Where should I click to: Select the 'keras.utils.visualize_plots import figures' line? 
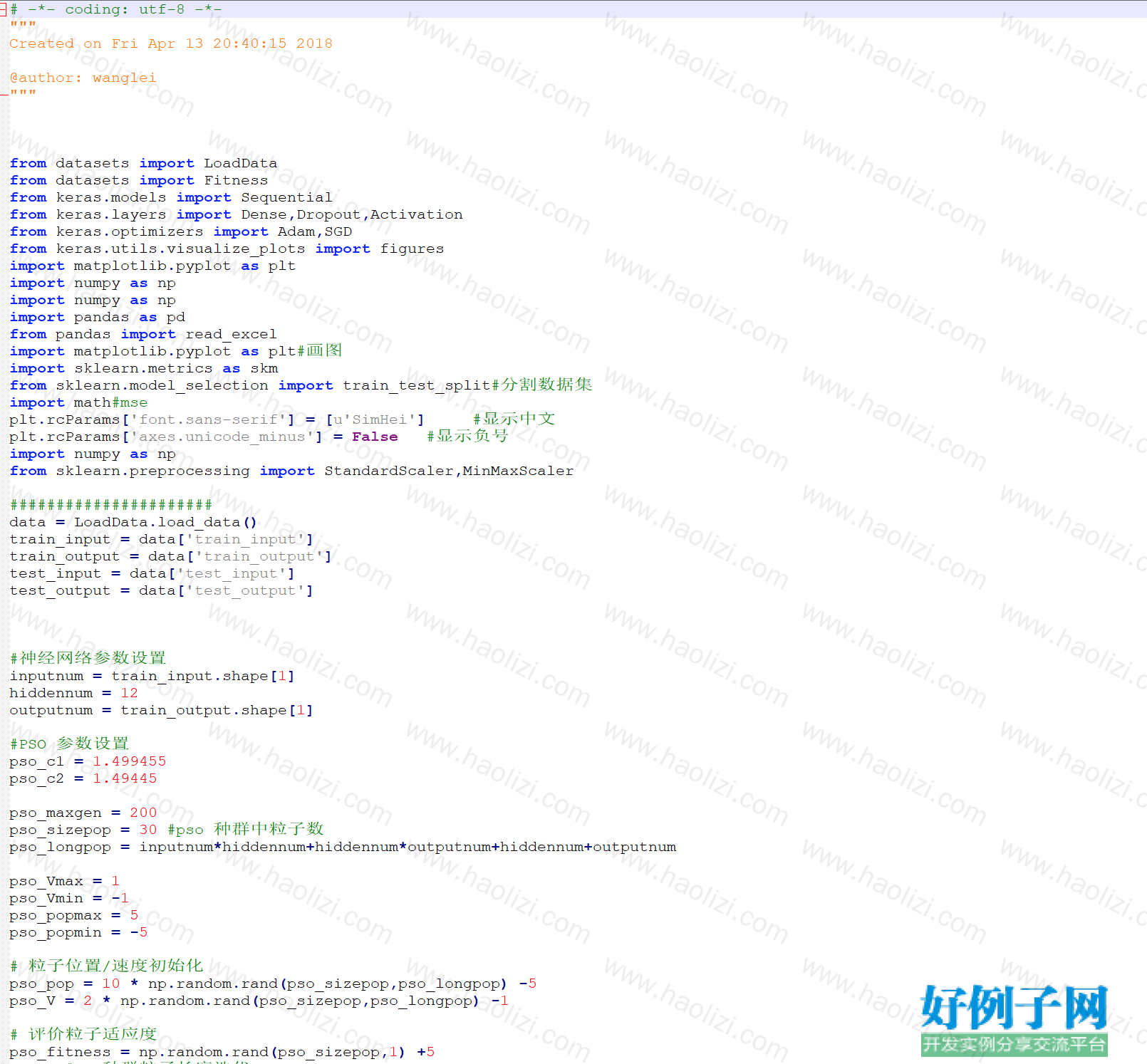(227, 249)
